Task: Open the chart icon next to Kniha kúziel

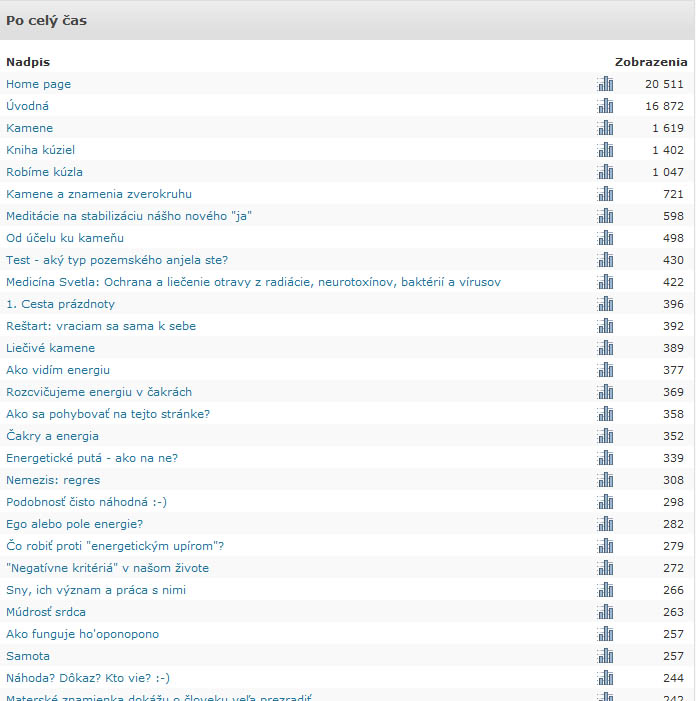Action: 605,150
